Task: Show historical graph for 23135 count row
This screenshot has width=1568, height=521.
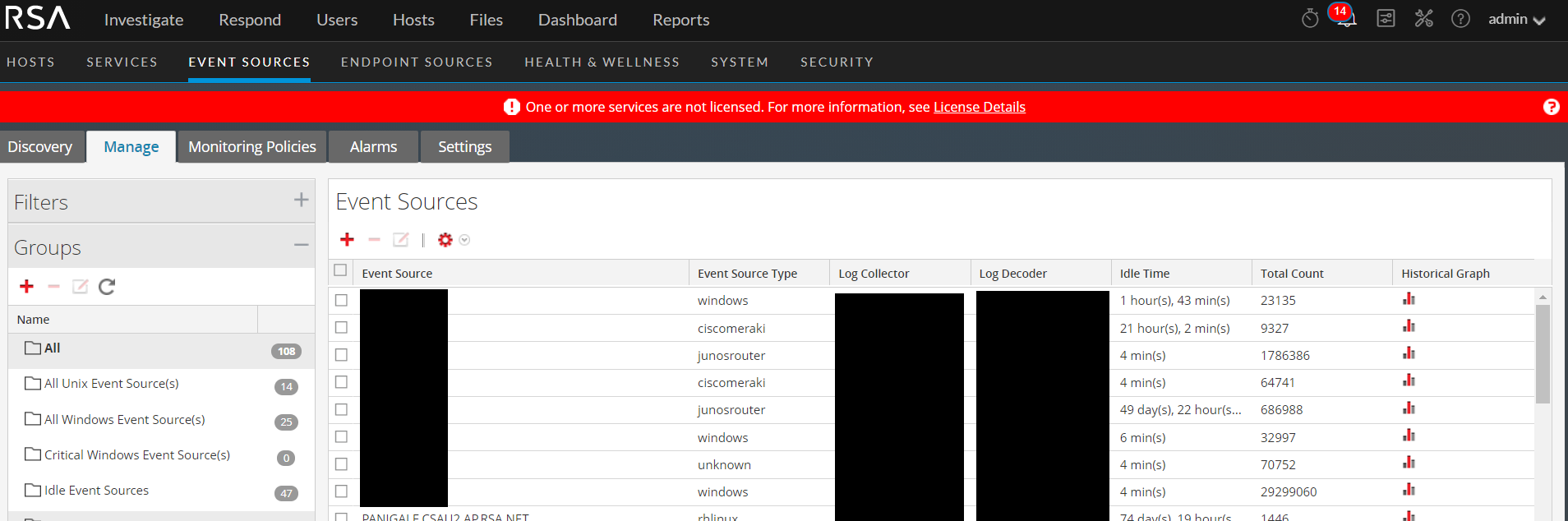Action: pos(1409,299)
